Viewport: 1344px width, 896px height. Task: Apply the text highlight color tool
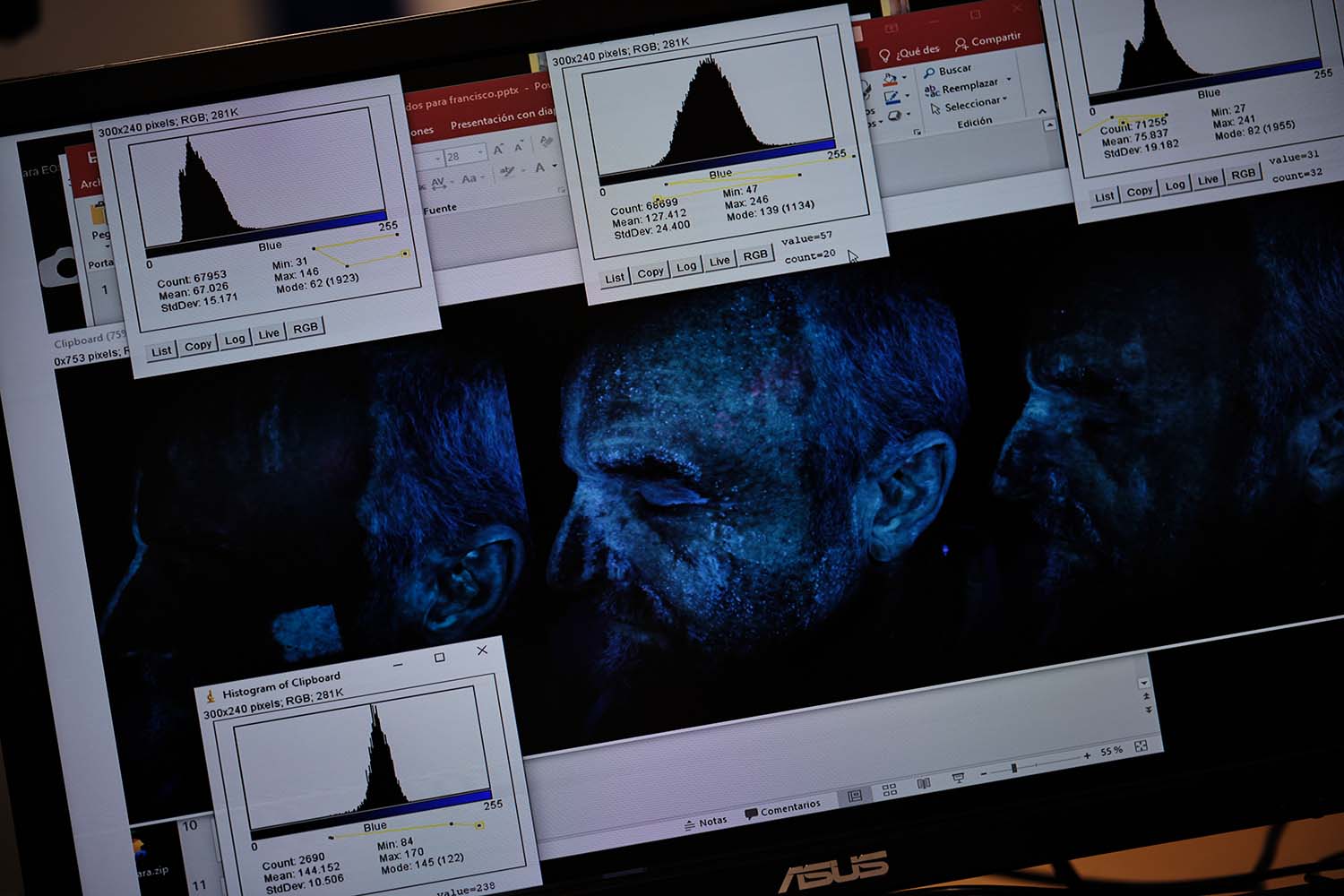[x=506, y=172]
